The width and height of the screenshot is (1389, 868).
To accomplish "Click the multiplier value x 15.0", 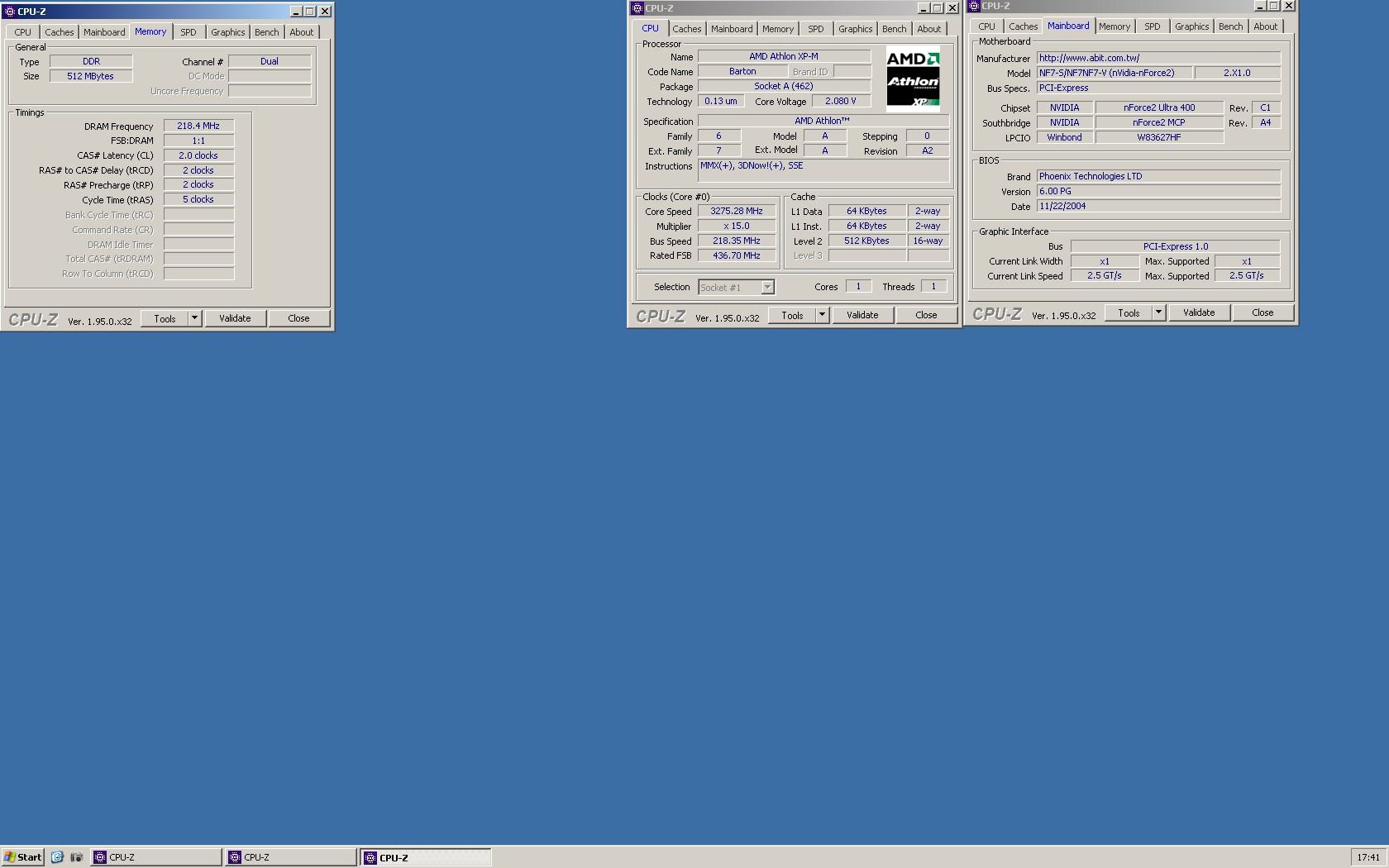I will (x=737, y=226).
